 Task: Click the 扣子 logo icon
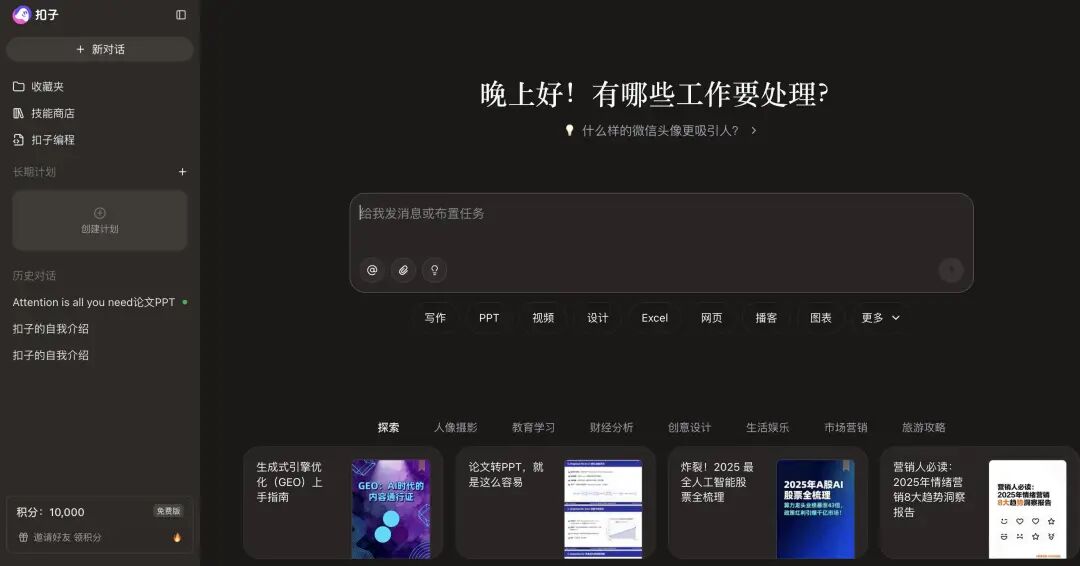click(21, 14)
